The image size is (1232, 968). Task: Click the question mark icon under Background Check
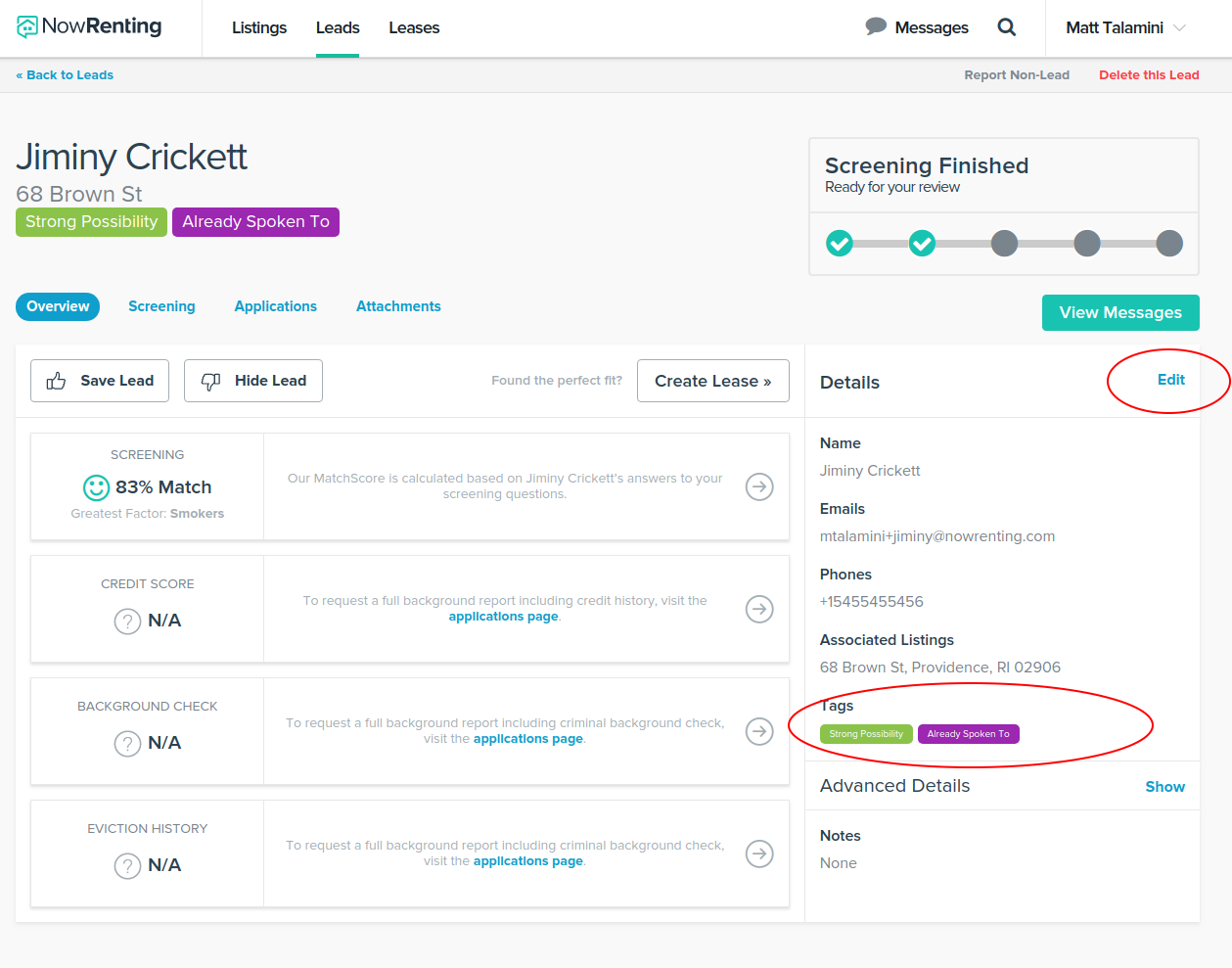[x=127, y=743]
